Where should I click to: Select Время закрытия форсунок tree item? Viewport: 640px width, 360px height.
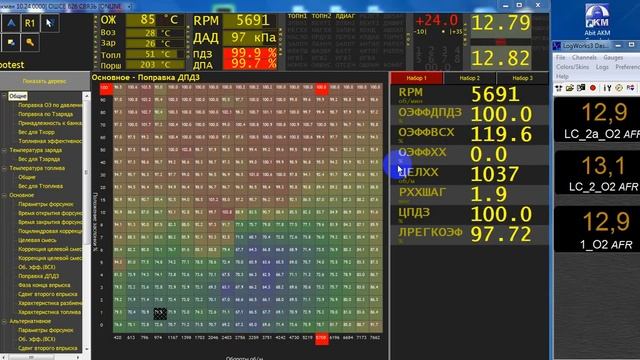(50, 222)
